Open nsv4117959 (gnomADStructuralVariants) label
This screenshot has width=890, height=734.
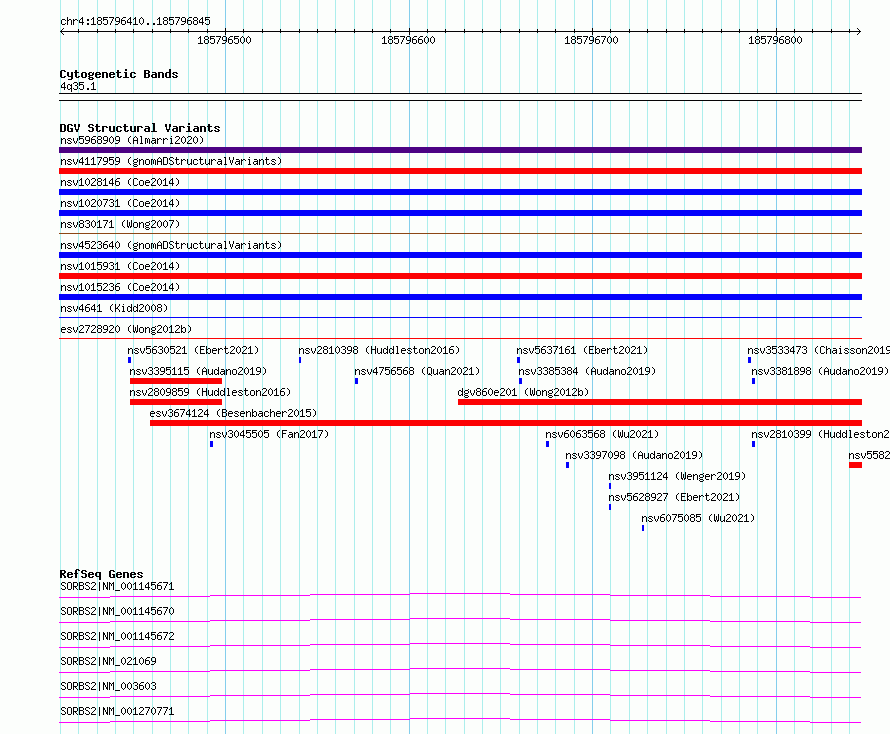point(171,161)
